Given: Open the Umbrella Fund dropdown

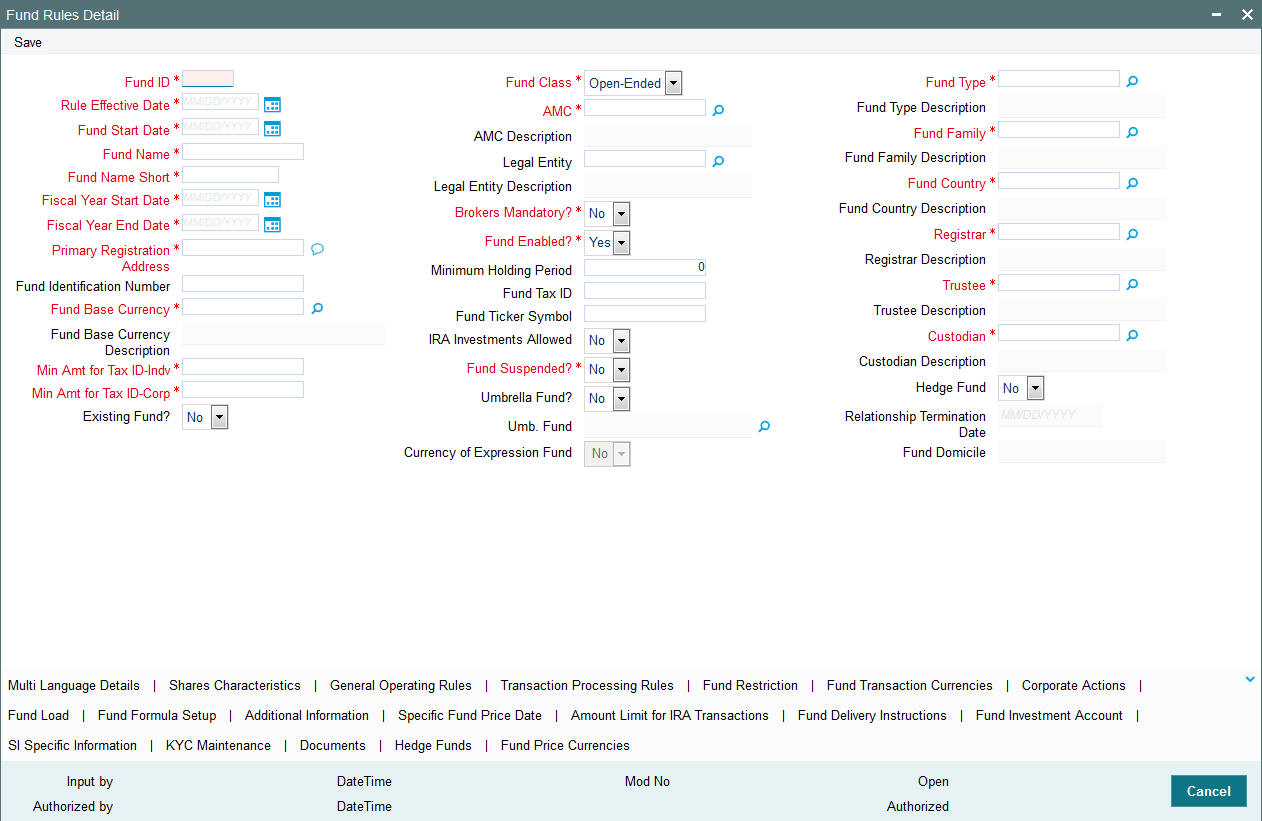Looking at the screenshot, I should click(607, 398).
